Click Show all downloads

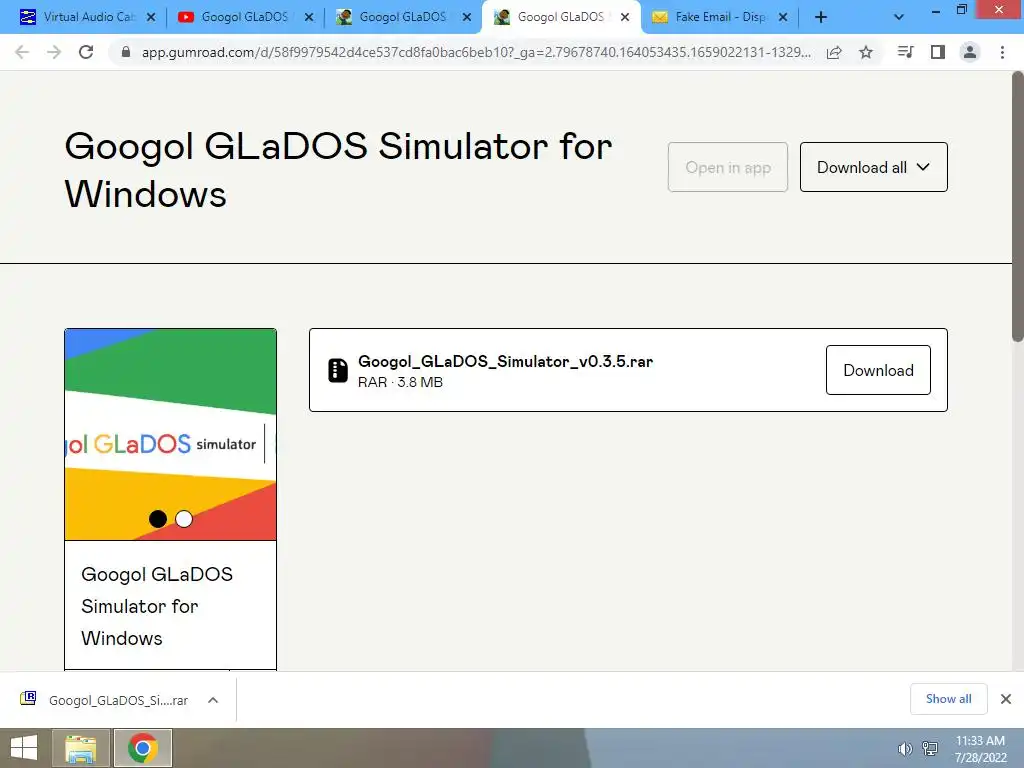click(948, 699)
